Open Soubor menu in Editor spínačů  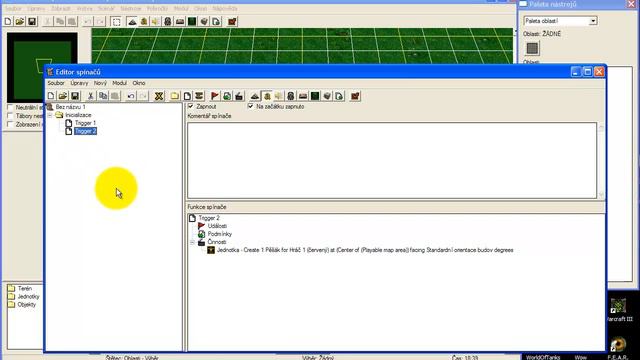pyautogui.click(x=56, y=83)
